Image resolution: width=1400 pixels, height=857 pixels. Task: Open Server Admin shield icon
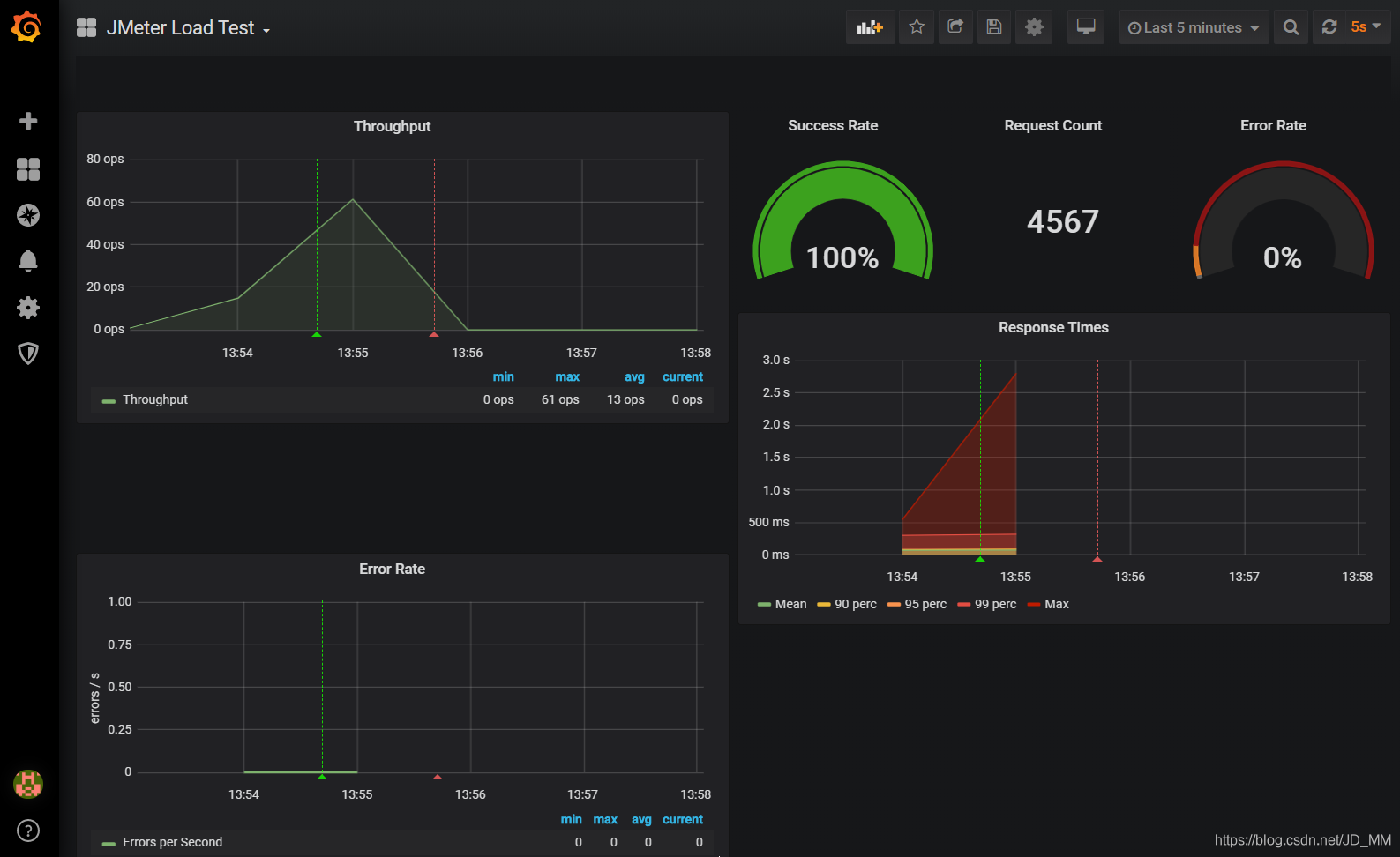point(28,354)
